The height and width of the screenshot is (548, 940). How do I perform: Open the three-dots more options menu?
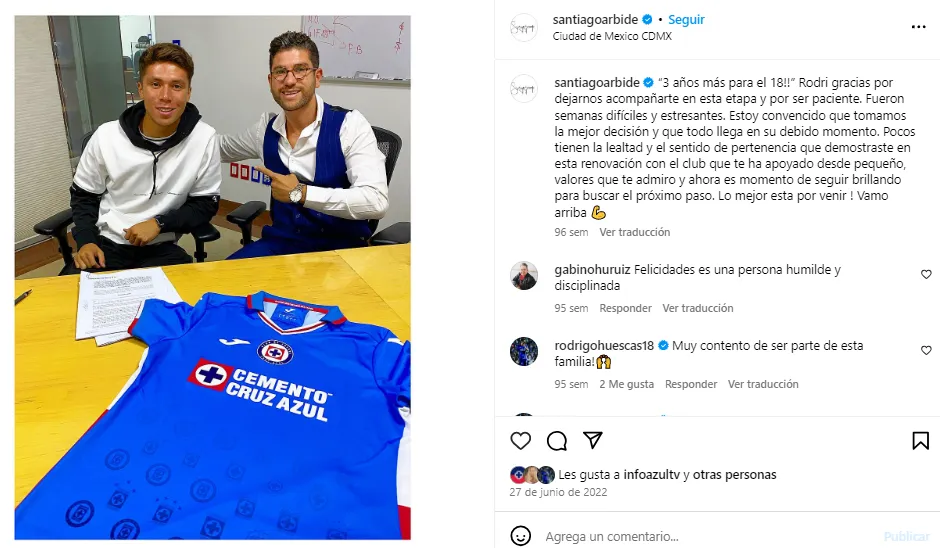click(918, 27)
